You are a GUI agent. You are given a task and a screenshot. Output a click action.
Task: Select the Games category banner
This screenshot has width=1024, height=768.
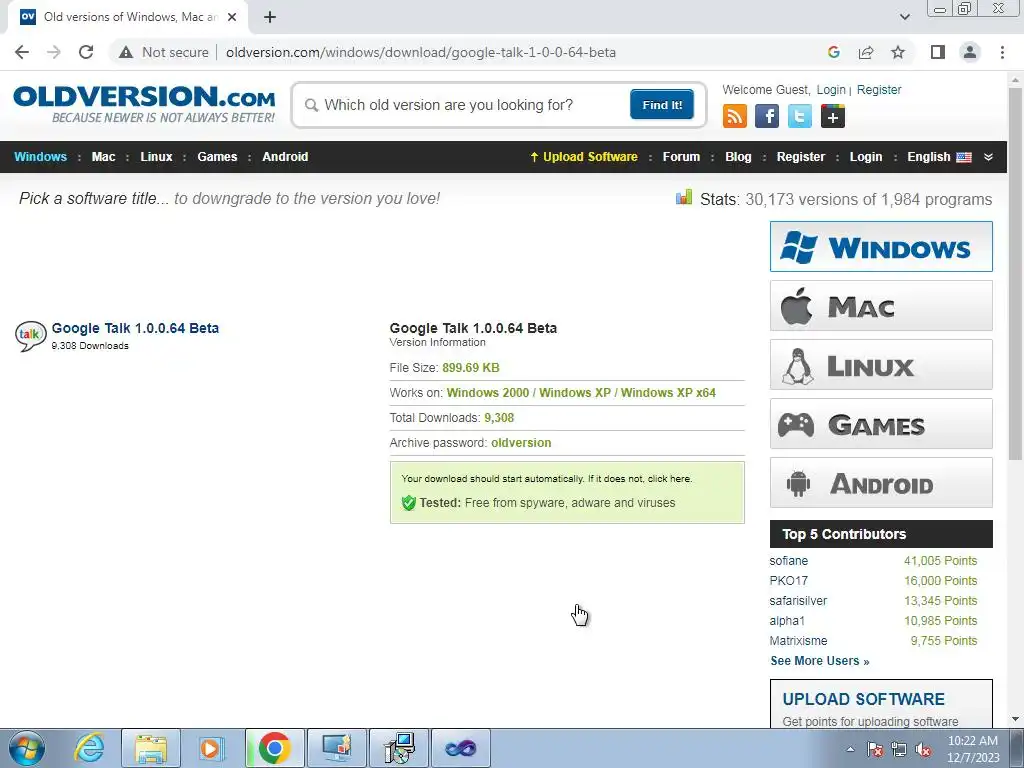tap(881, 424)
